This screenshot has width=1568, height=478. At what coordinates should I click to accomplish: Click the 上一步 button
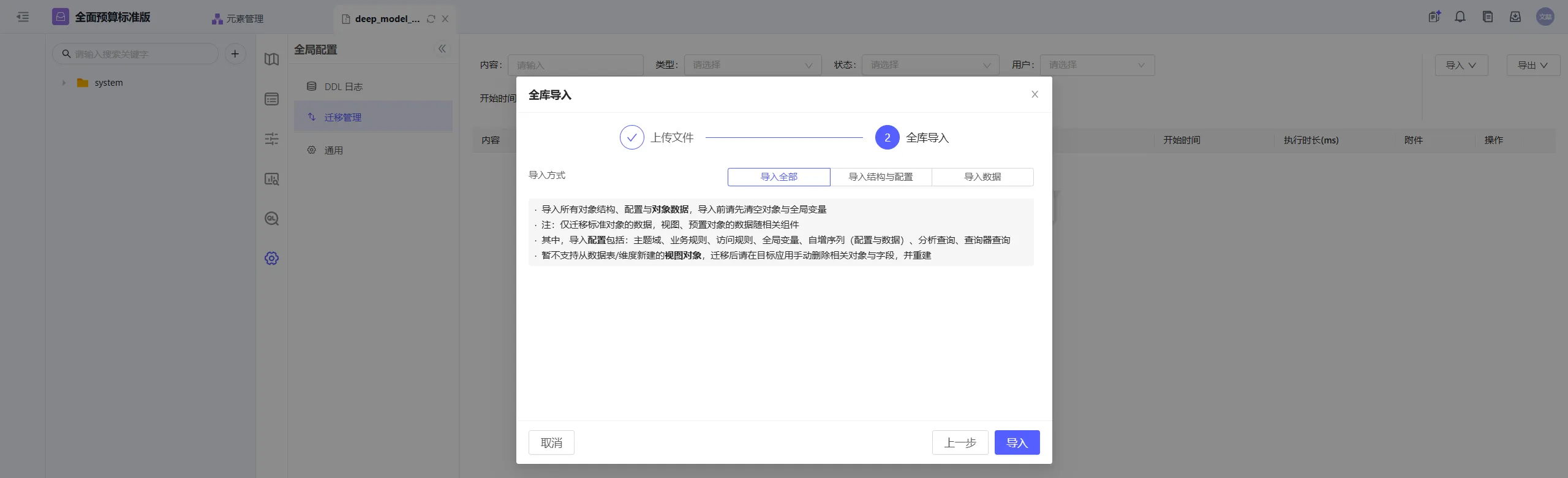click(x=960, y=442)
